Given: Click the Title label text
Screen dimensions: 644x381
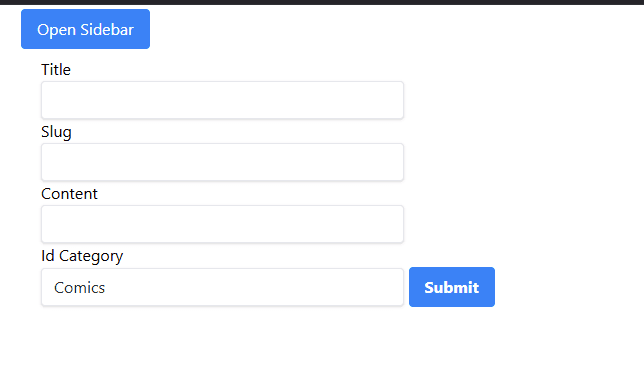Looking at the screenshot, I should point(56,70).
